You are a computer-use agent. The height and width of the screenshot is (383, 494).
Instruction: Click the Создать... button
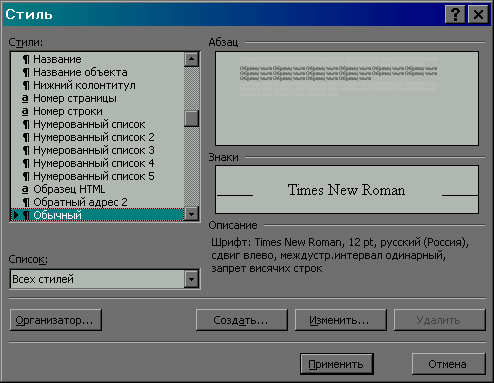[242, 320]
